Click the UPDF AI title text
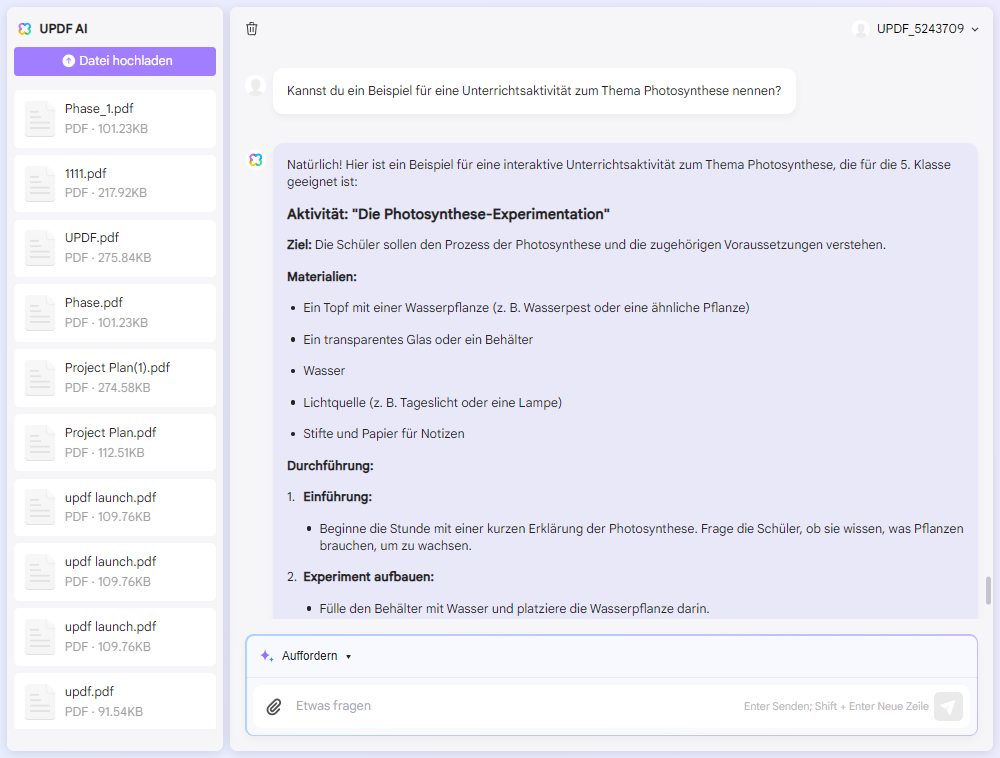The height and width of the screenshot is (758, 1000). click(63, 29)
